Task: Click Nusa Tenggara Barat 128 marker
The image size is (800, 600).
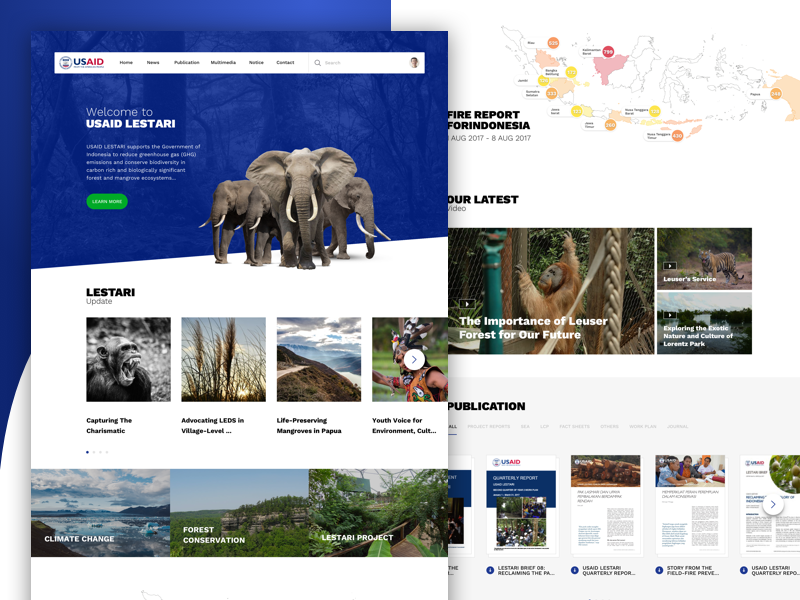Action: coord(655,111)
